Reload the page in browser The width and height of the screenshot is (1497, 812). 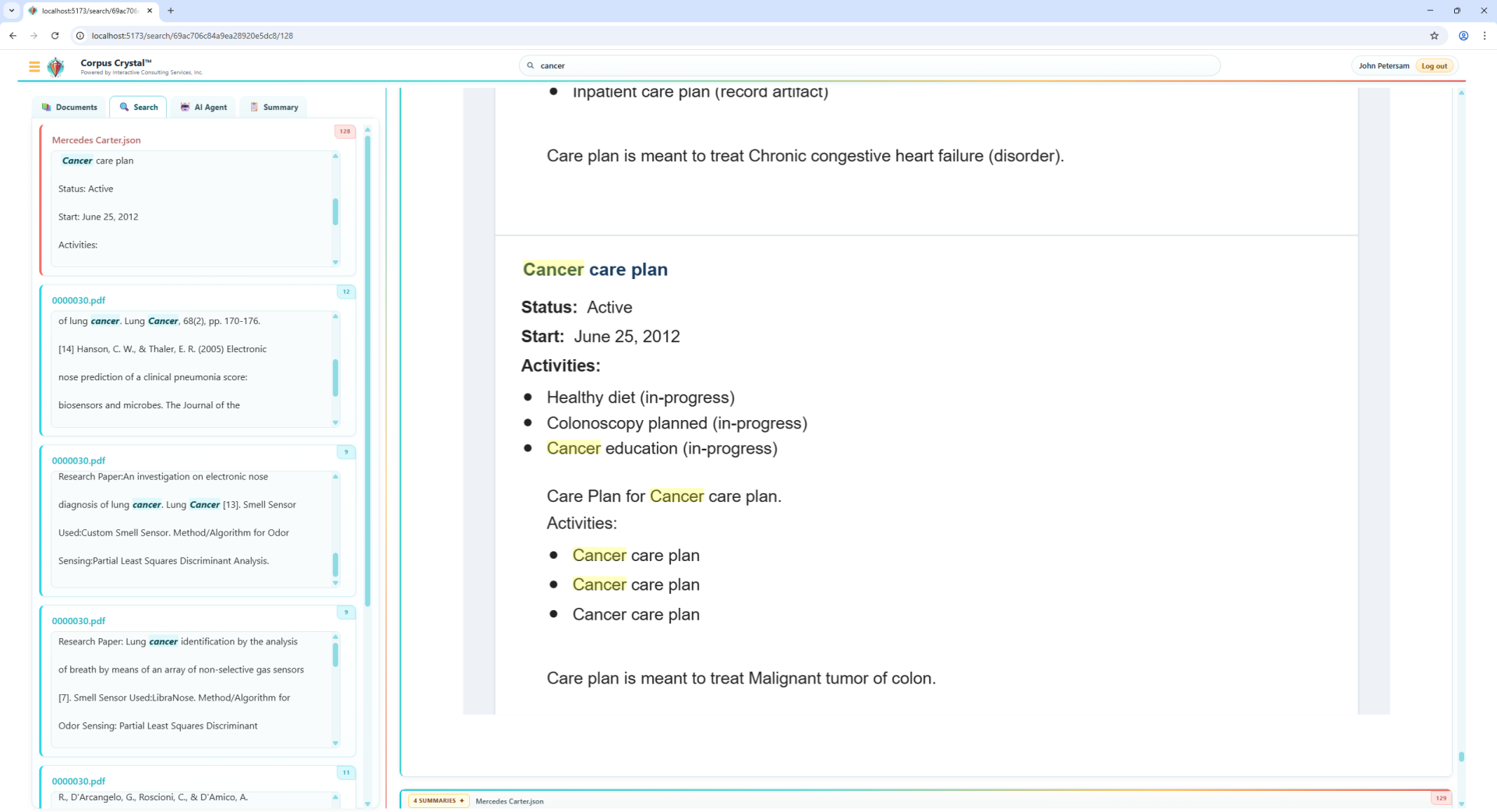point(55,36)
